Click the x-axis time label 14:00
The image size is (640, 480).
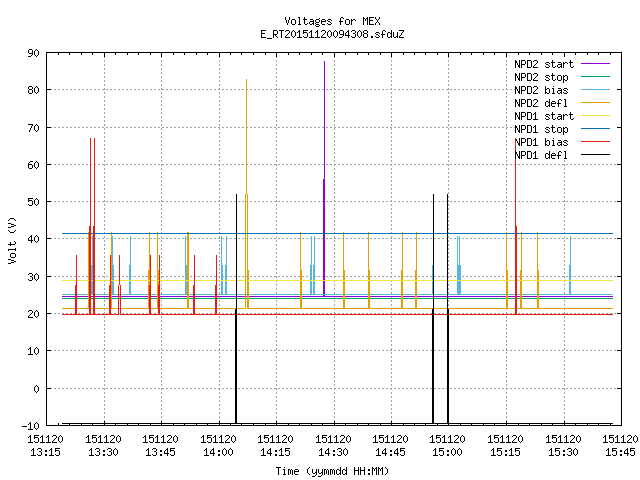[x=218, y=452]
